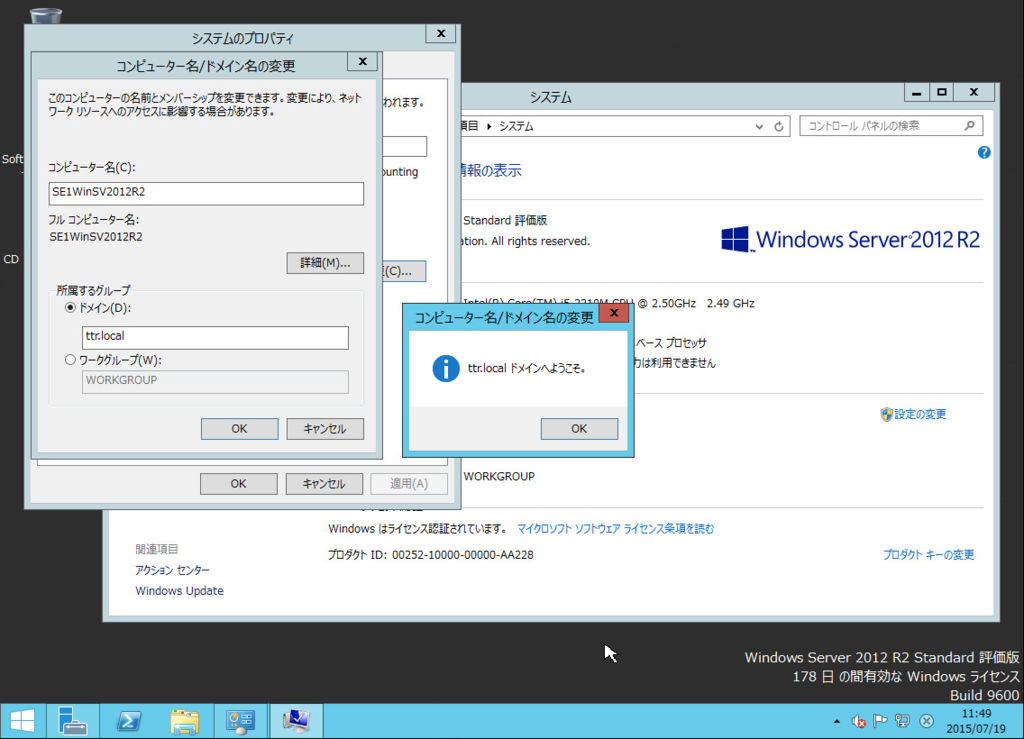Open the Change product key link
The width and height of the screenshot is (1024, 739).
[928, 555]
